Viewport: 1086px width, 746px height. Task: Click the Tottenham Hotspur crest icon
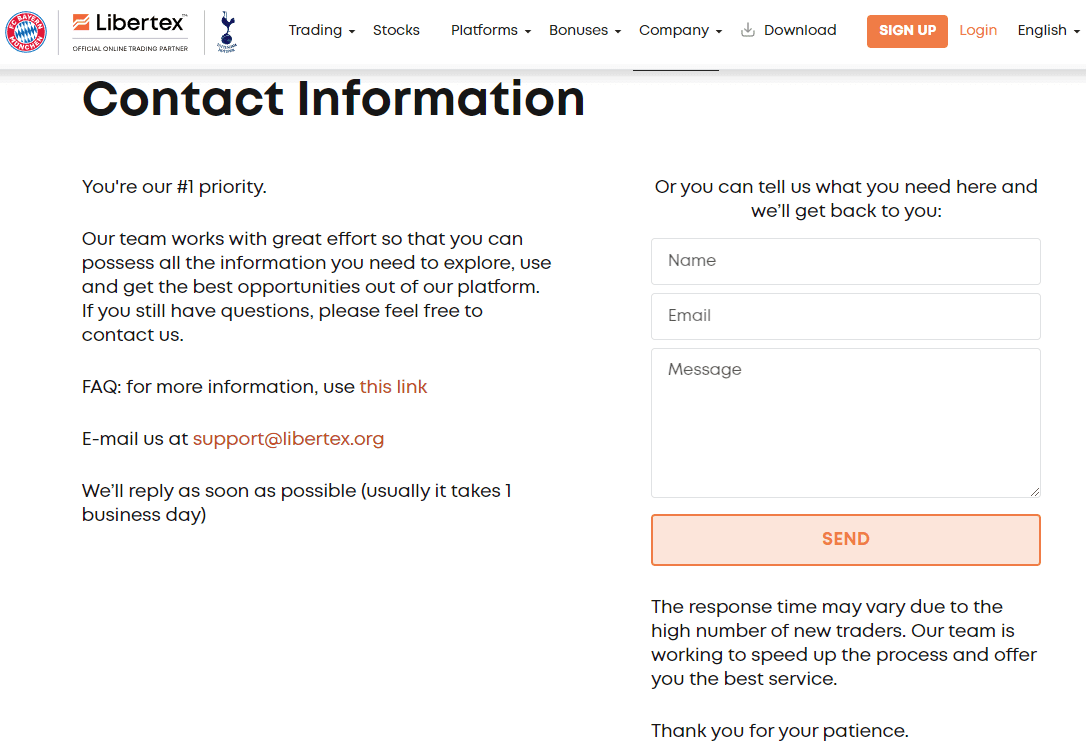click(226, 32)
